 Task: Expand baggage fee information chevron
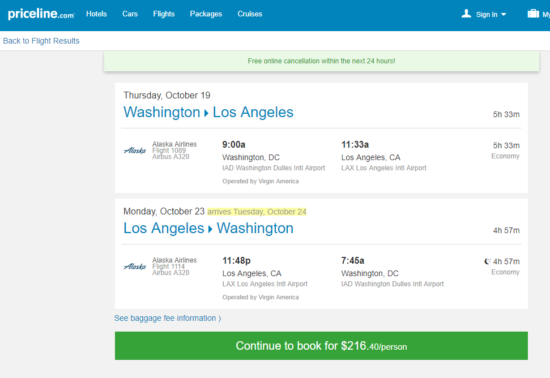[x=220, y=318]
